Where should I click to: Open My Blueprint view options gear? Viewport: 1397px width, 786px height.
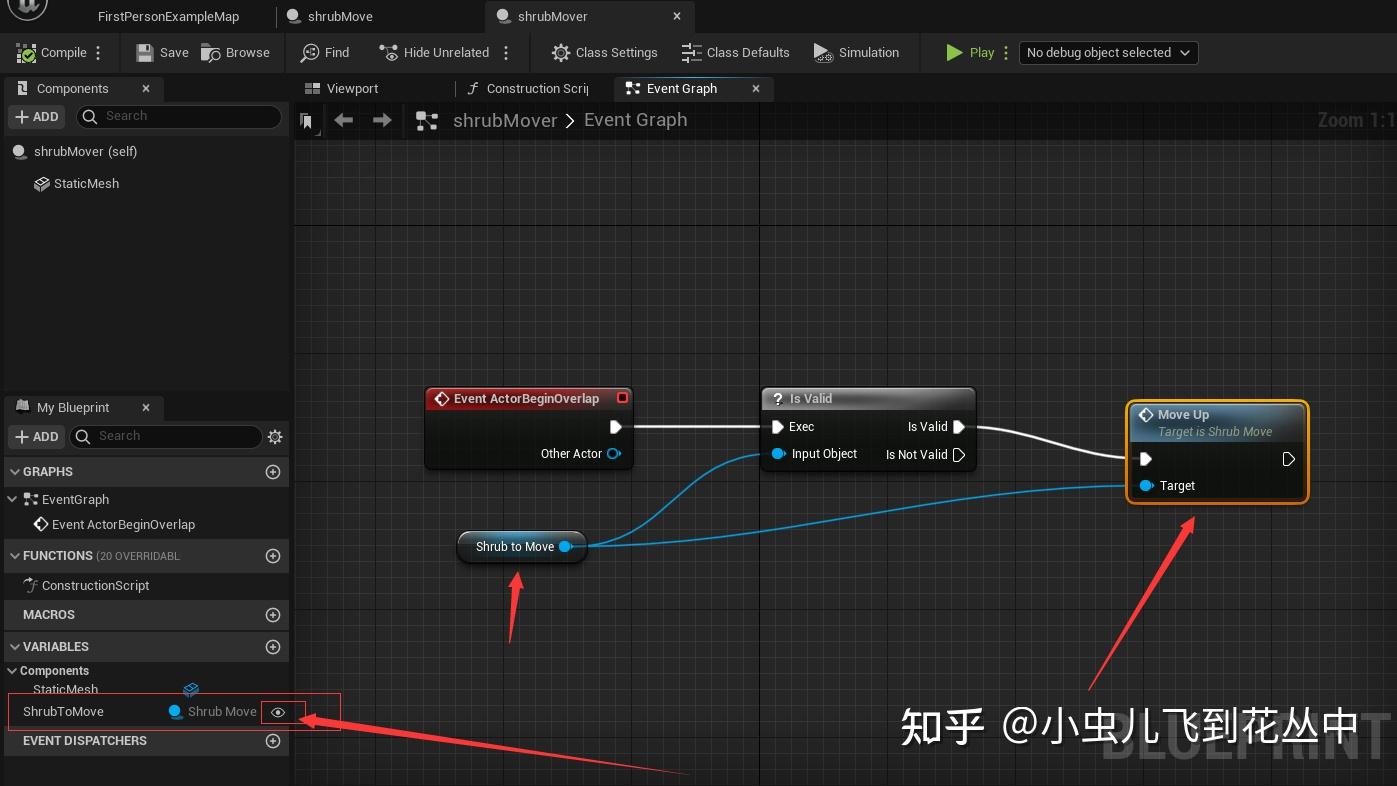coord(275,437)
